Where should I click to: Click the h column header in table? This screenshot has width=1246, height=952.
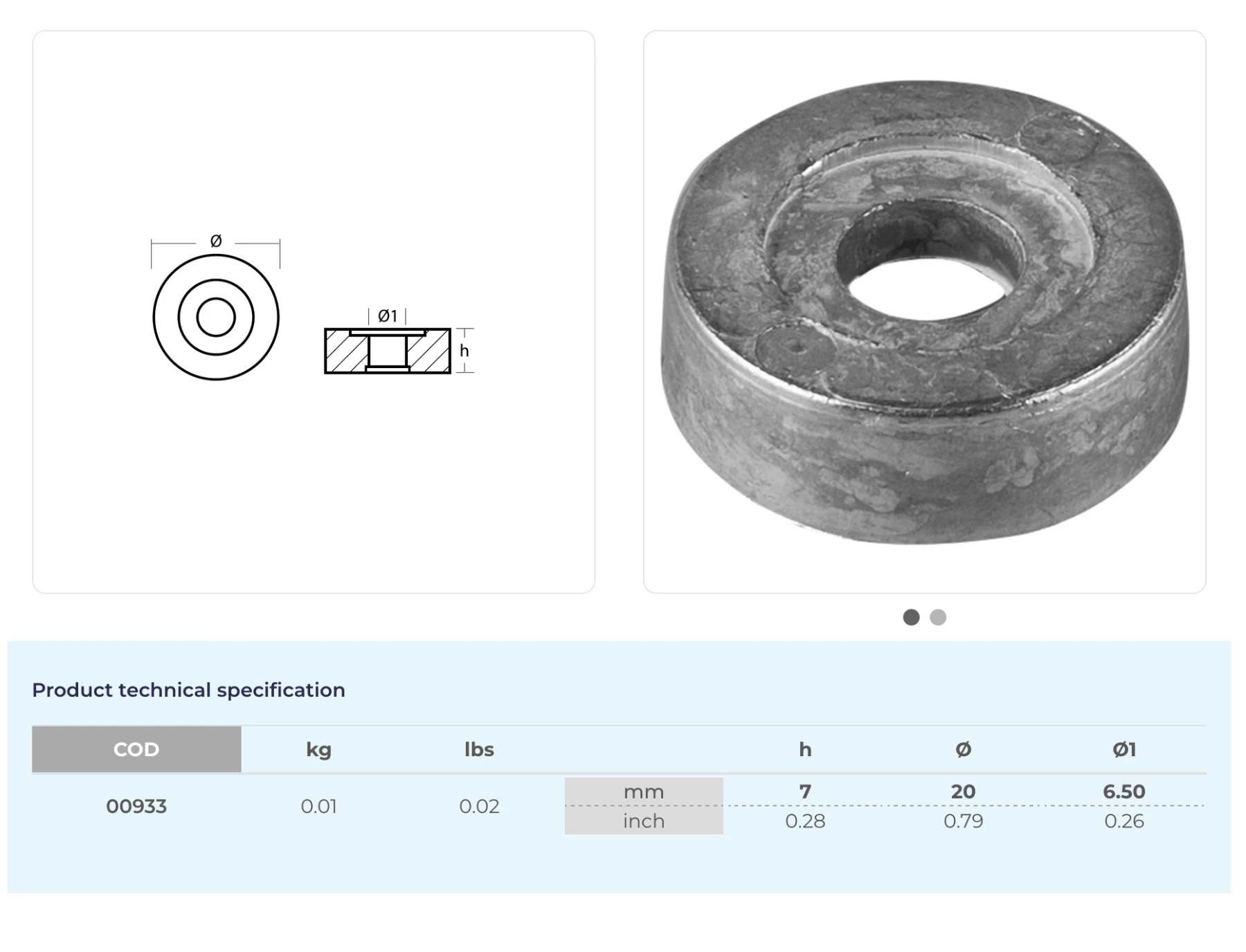click(805, 749)
